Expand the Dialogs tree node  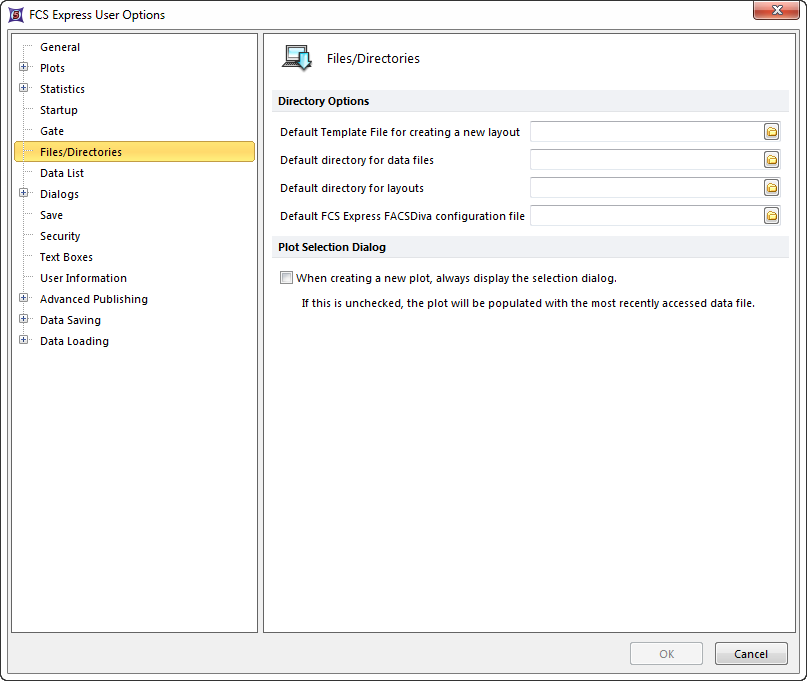click(x=24, y=193)
